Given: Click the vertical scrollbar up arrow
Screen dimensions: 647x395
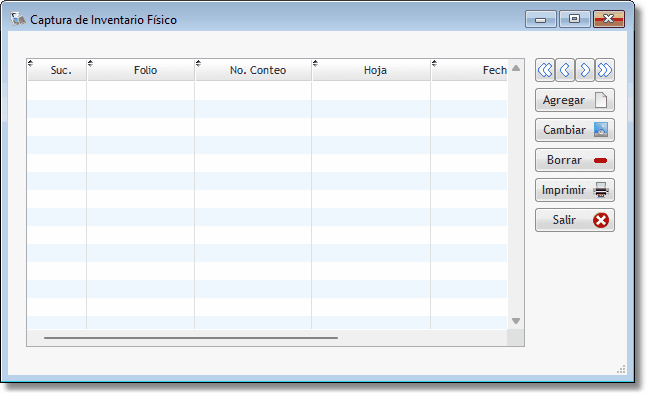Looking at the screenshot, I should tap(516, 68).
